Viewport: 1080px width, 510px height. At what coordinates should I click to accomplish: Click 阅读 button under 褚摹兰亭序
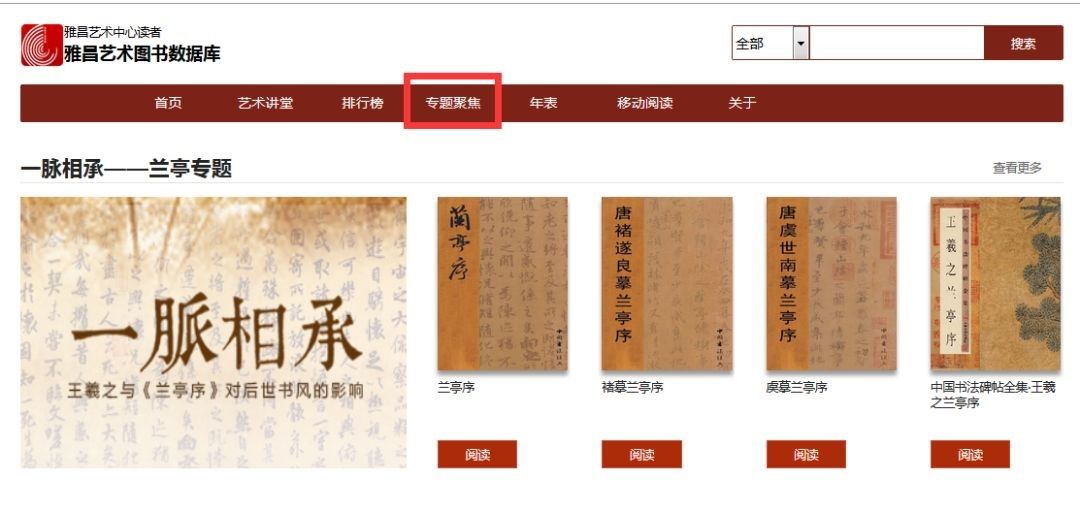[x=641, y=454]
